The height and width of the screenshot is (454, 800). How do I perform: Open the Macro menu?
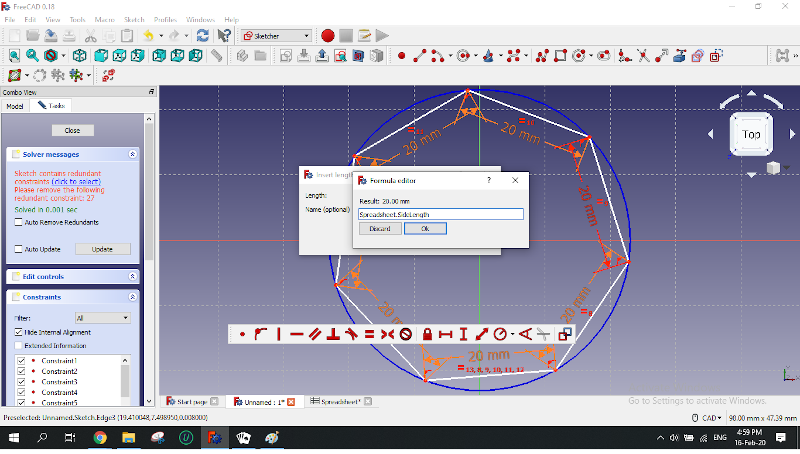pyautogui.click(x=105, y=19)
